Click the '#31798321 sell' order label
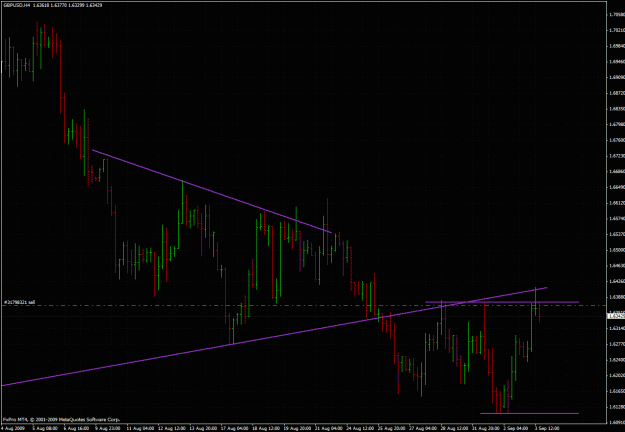625x432 pixels. [19, 302]
